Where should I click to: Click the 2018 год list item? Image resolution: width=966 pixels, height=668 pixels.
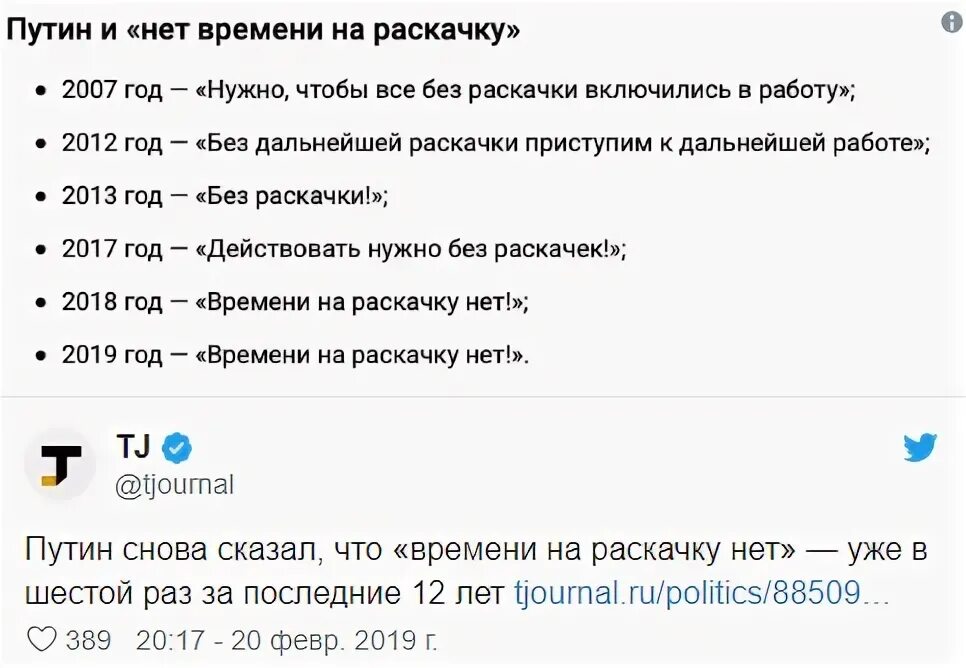[295, 302]
